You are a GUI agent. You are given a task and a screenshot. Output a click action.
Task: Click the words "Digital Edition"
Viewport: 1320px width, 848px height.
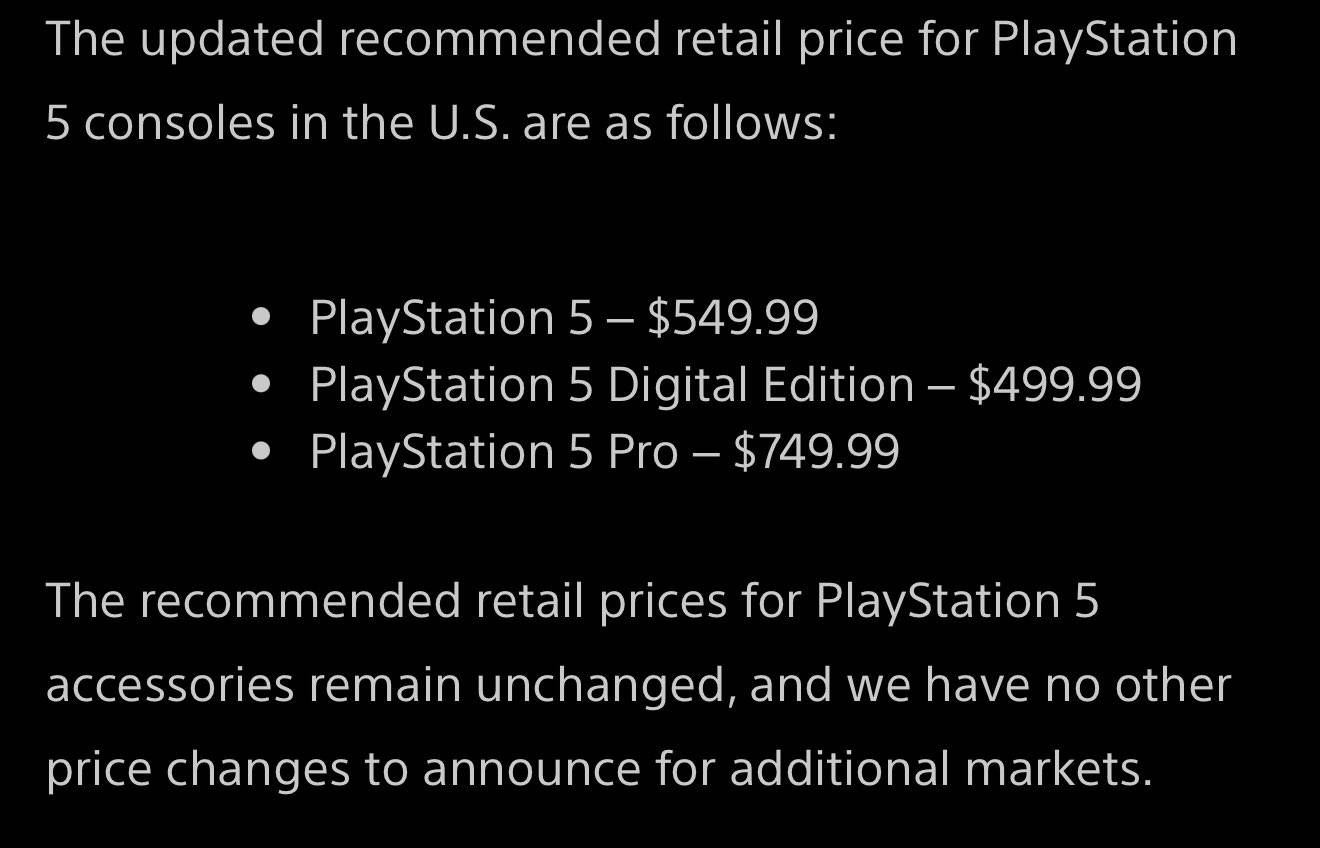pos(760,385)
